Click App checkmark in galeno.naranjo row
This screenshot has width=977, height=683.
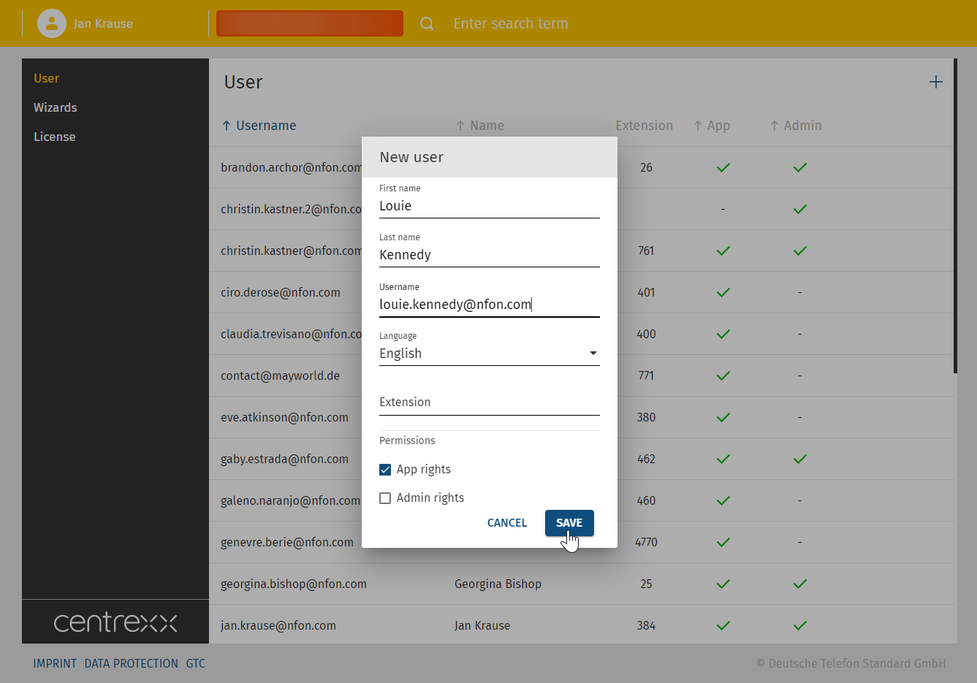(x=723, y=500)
